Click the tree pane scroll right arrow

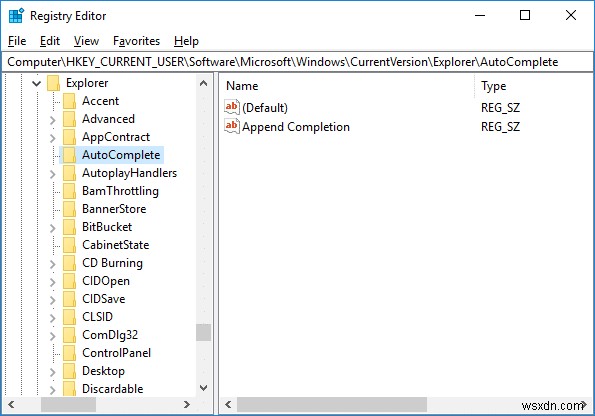point(187,405)
